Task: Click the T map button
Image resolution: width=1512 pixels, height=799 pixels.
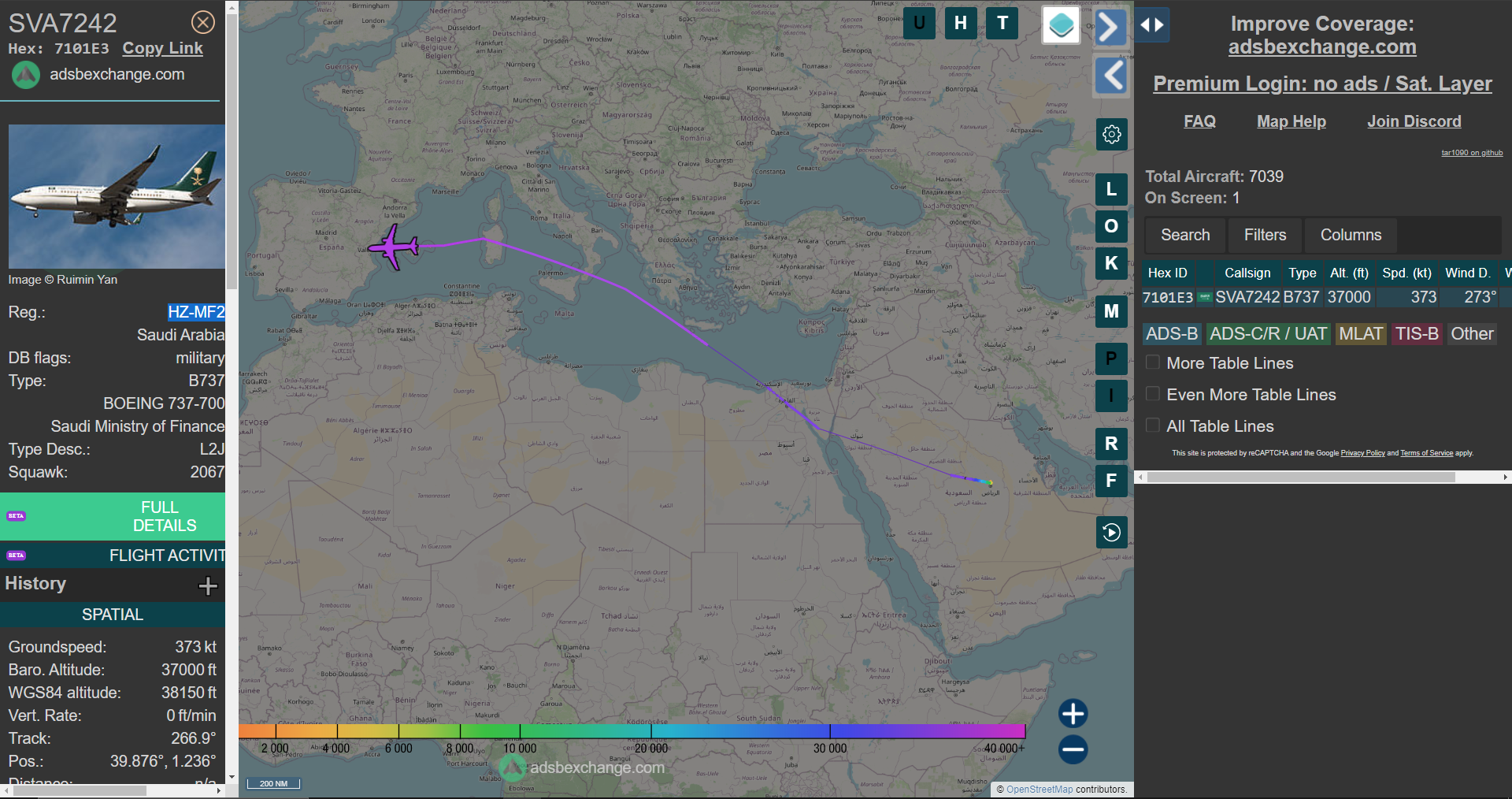Action: [x=1002, y=24]
